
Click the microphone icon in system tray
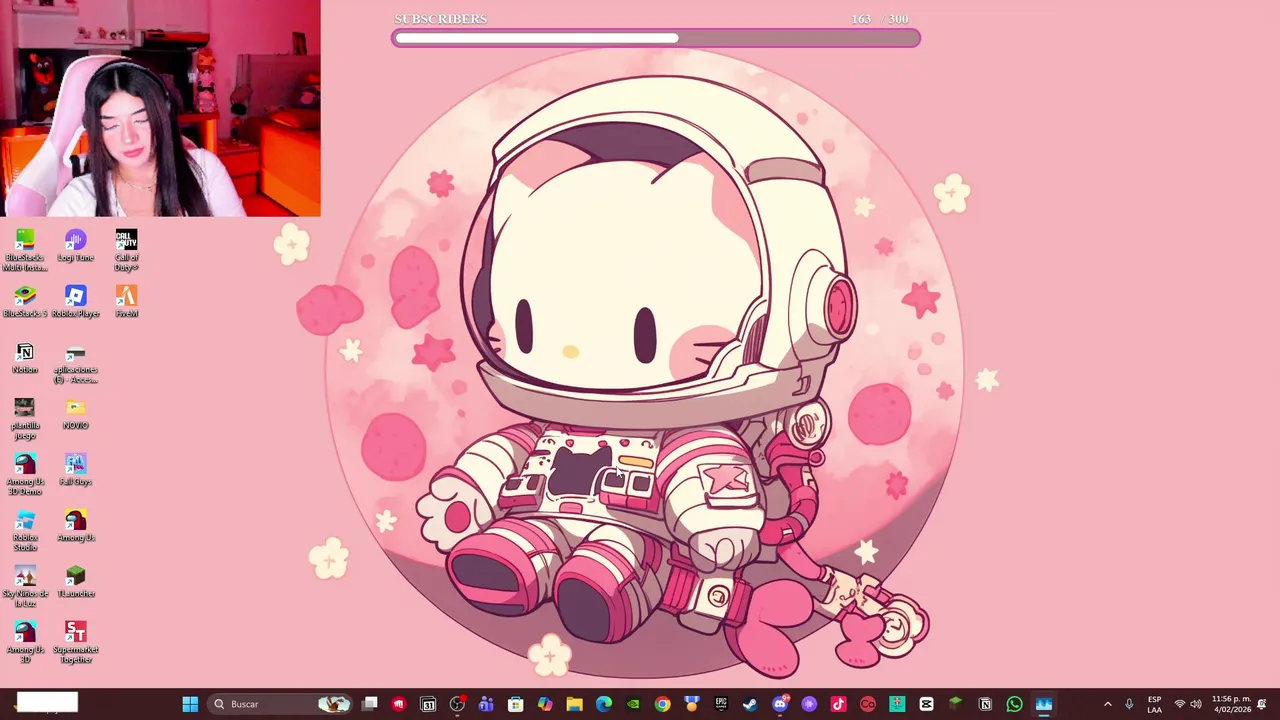click(1129, 704)
